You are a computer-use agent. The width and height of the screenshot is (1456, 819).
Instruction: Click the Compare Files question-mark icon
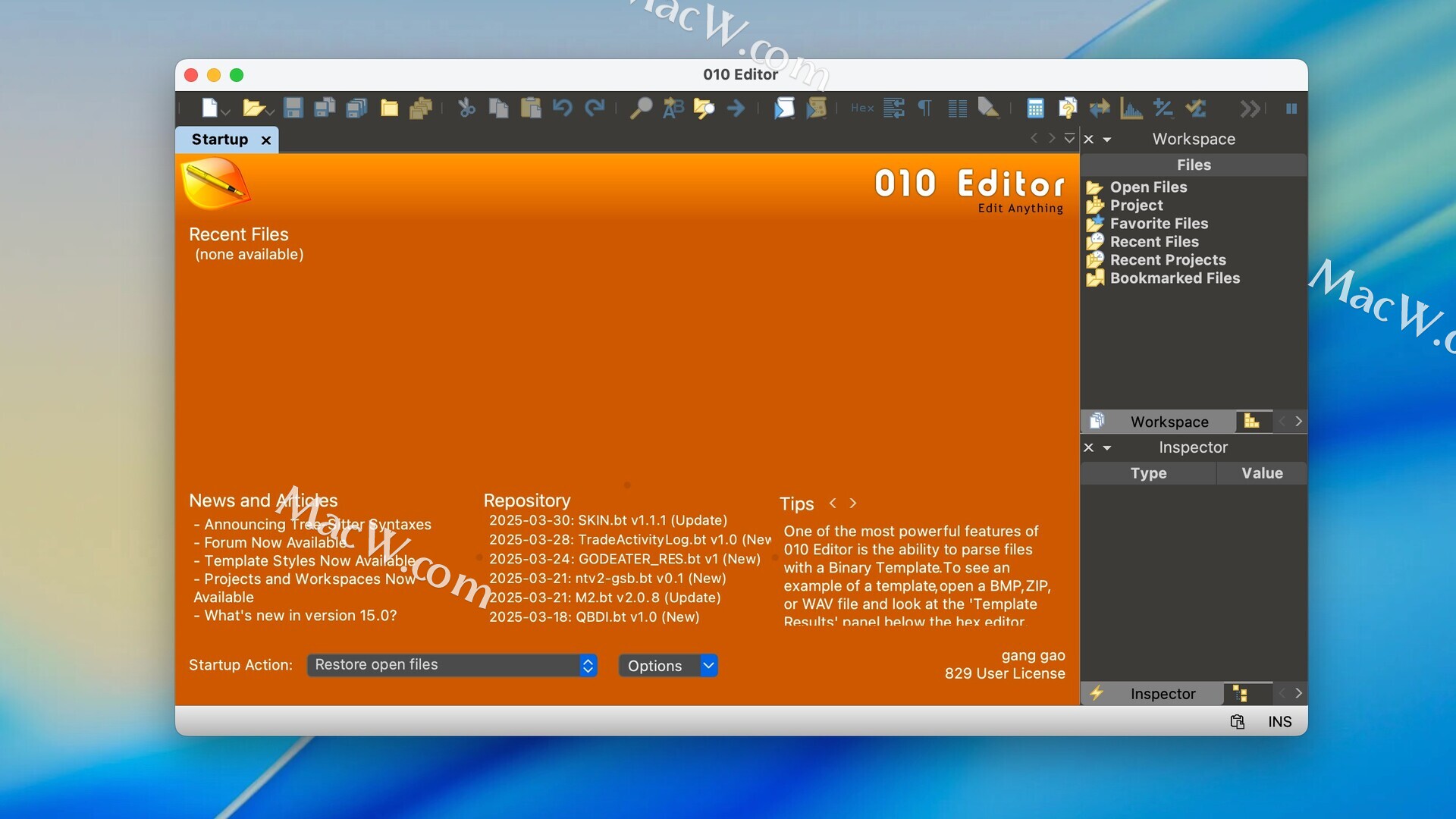point(1068,108)
